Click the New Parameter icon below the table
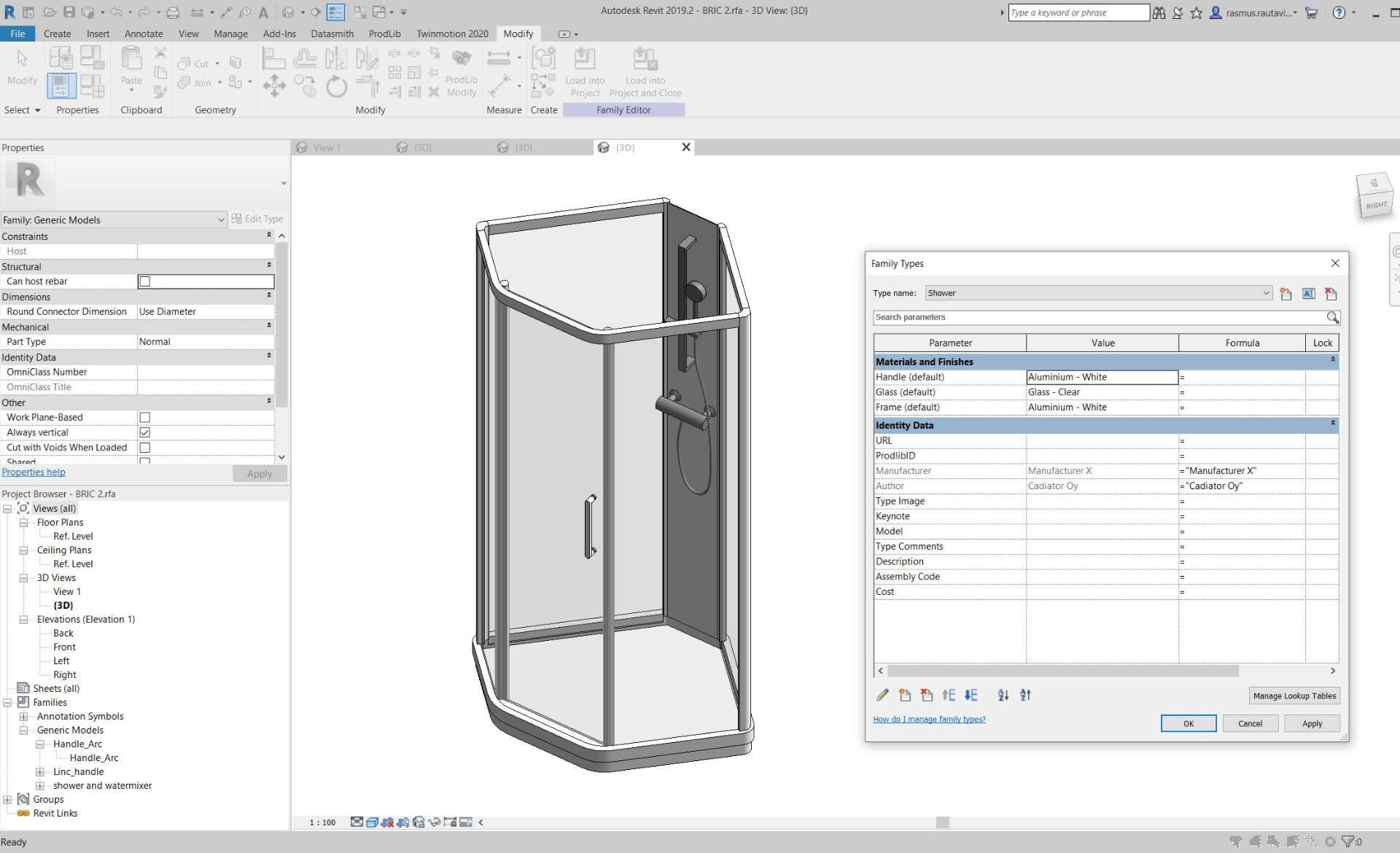The width and height of the screenshot is (1400, 853). click(x=905, y=695)
